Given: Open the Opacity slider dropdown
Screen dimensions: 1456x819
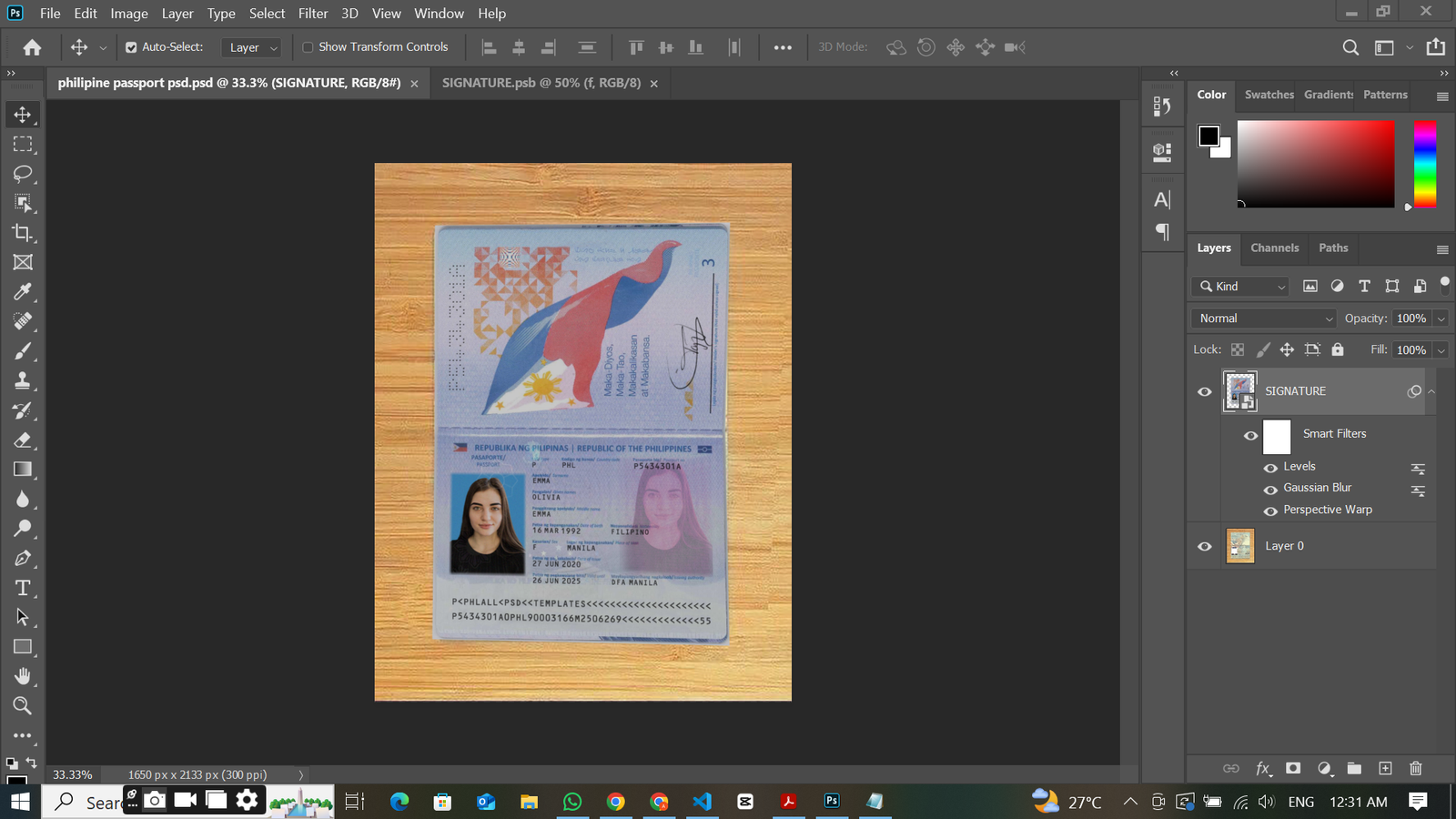Looking at the screenshot, I should coord(1441,318).
